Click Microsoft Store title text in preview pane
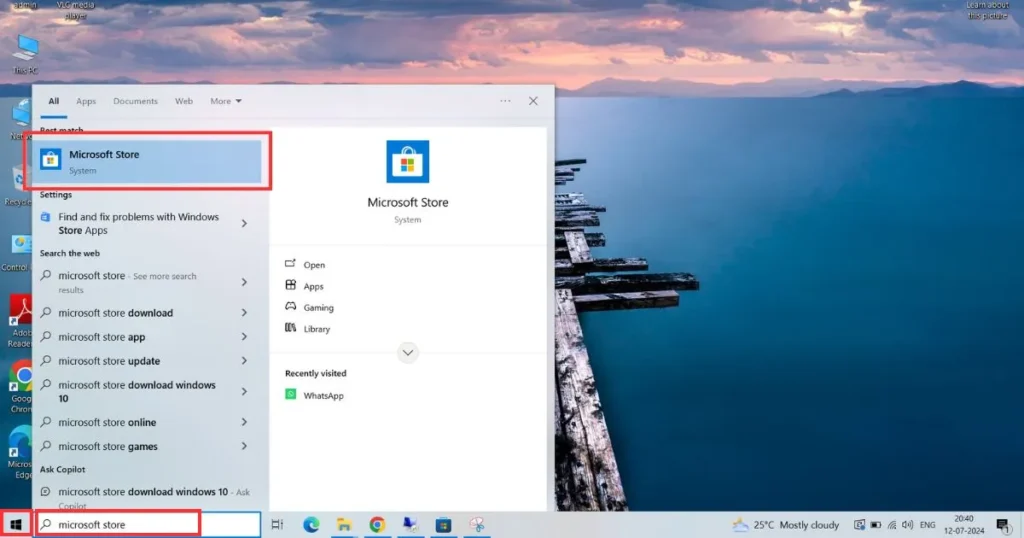The image size is (1024, 538). click(408, 202)
